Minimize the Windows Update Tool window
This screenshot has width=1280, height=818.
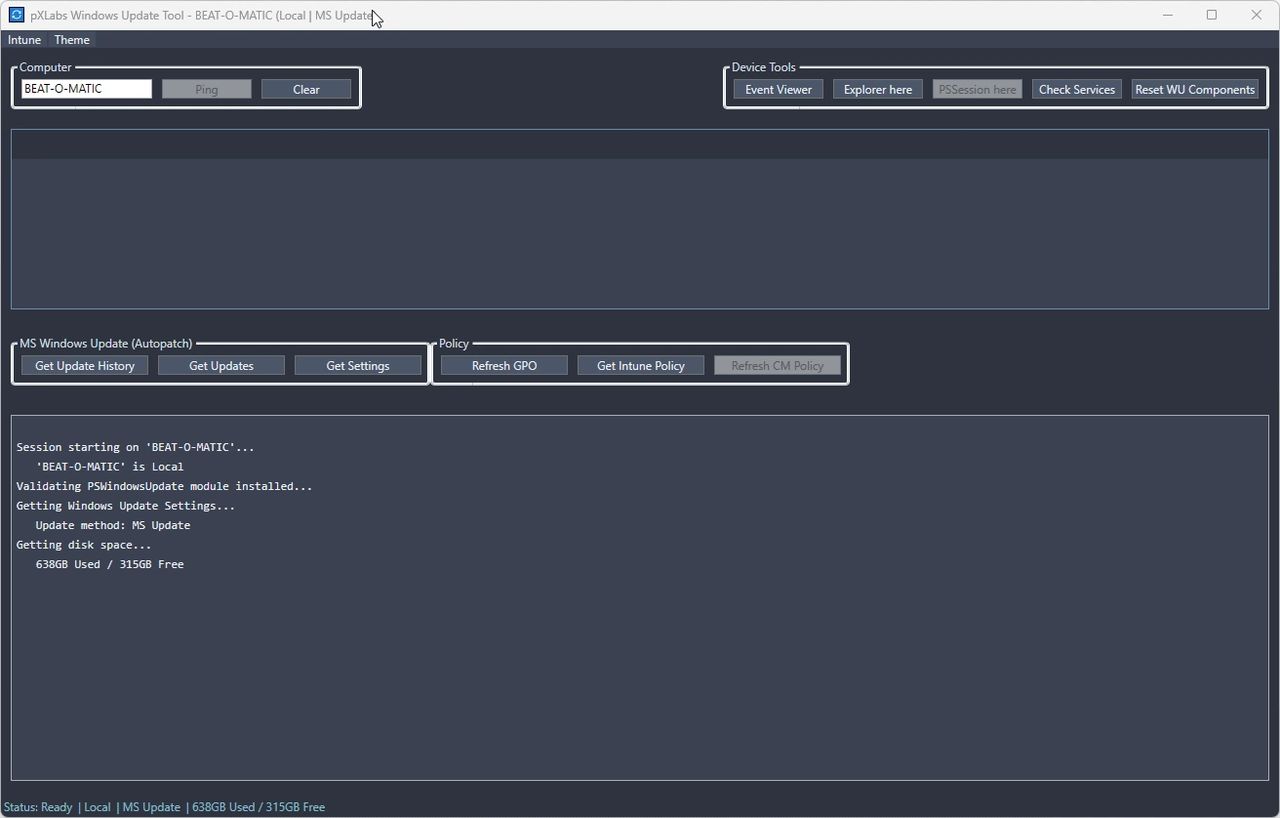point(1166,15)
